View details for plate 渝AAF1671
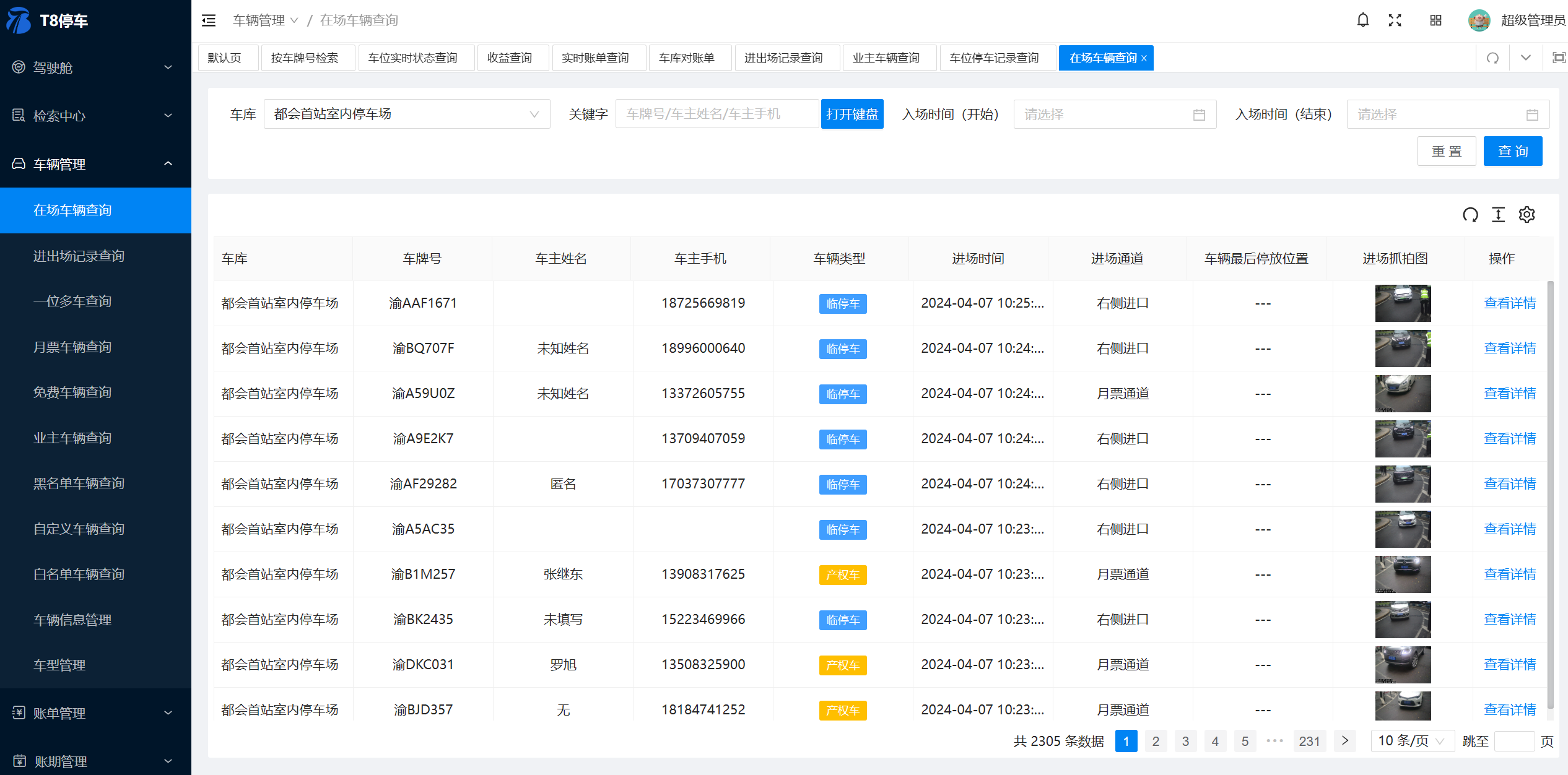This screenshot has width=1568, height=775. point(1510,303)
